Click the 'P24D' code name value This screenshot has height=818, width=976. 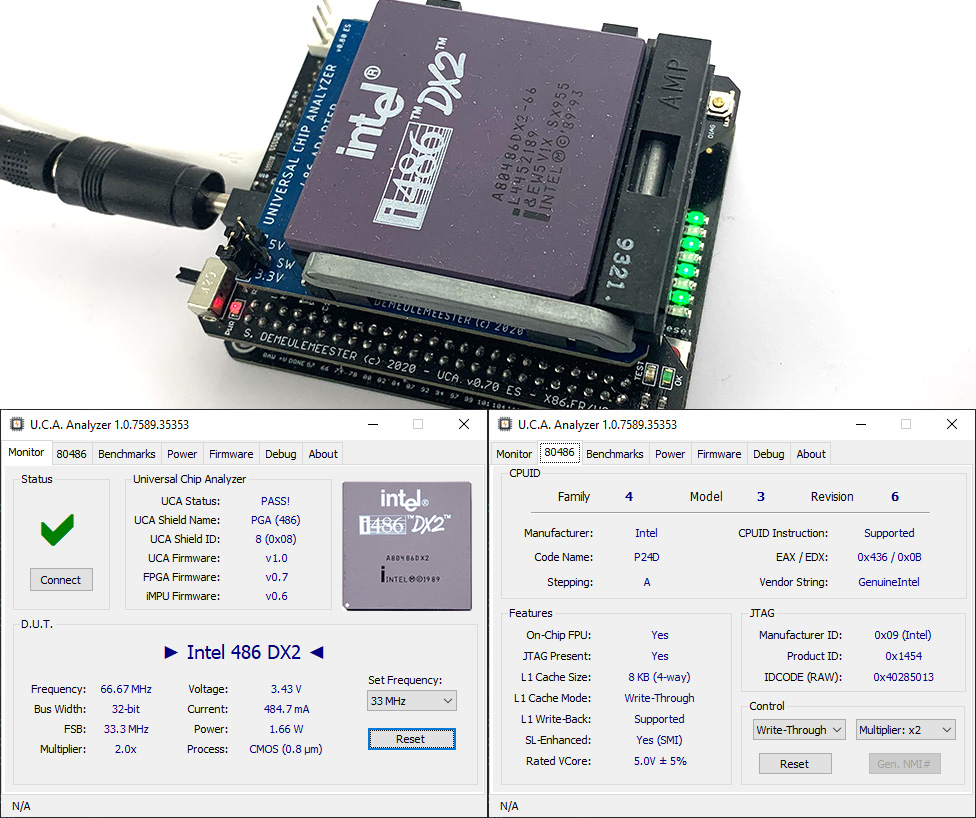647,557
